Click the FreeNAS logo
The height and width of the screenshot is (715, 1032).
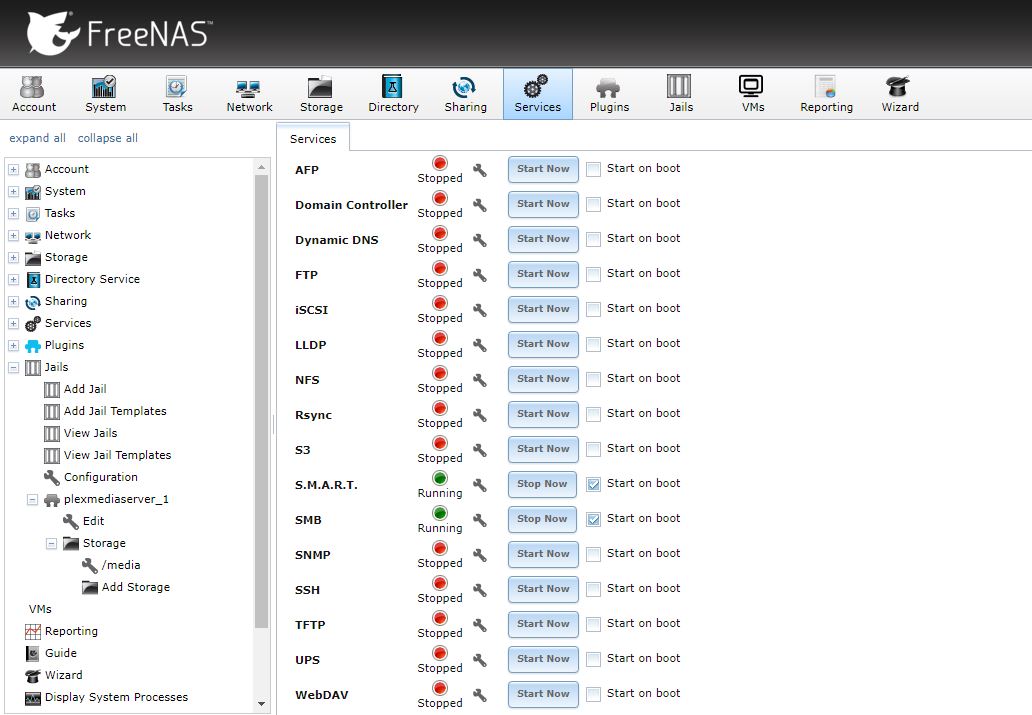click(119, 33)
